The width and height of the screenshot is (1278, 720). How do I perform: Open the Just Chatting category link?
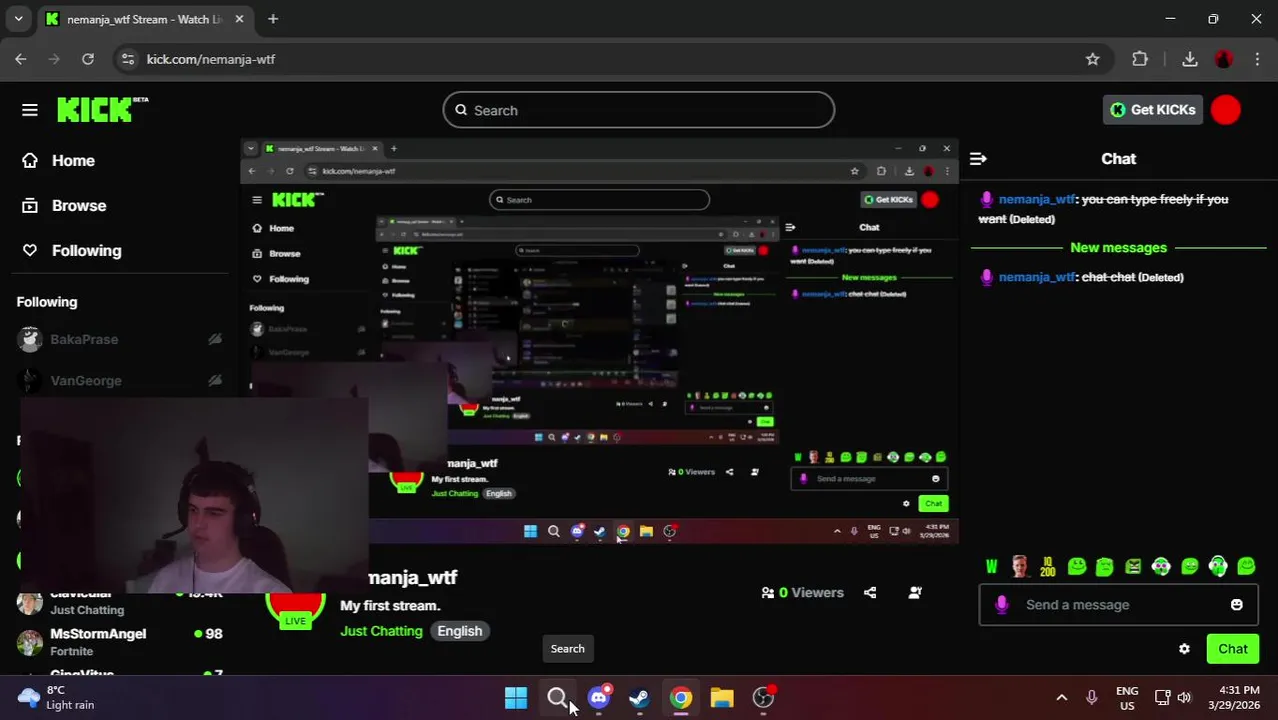tap(381, 631)
